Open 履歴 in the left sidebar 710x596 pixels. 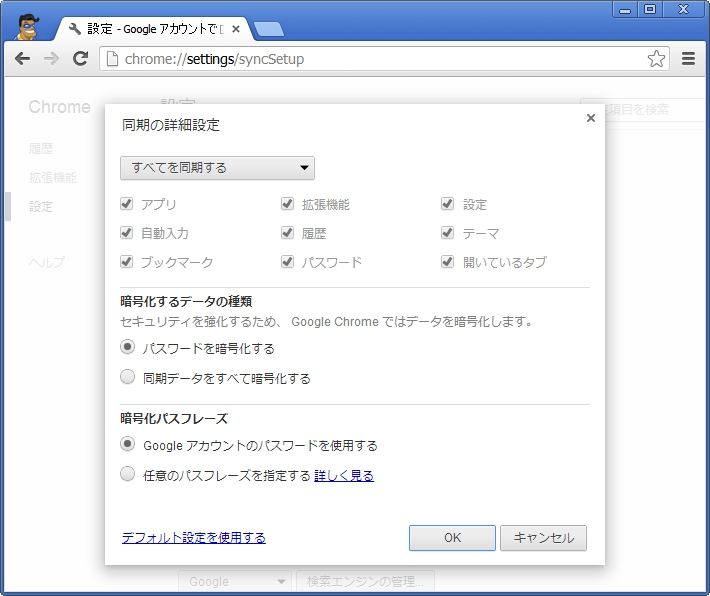coord(41,149)
